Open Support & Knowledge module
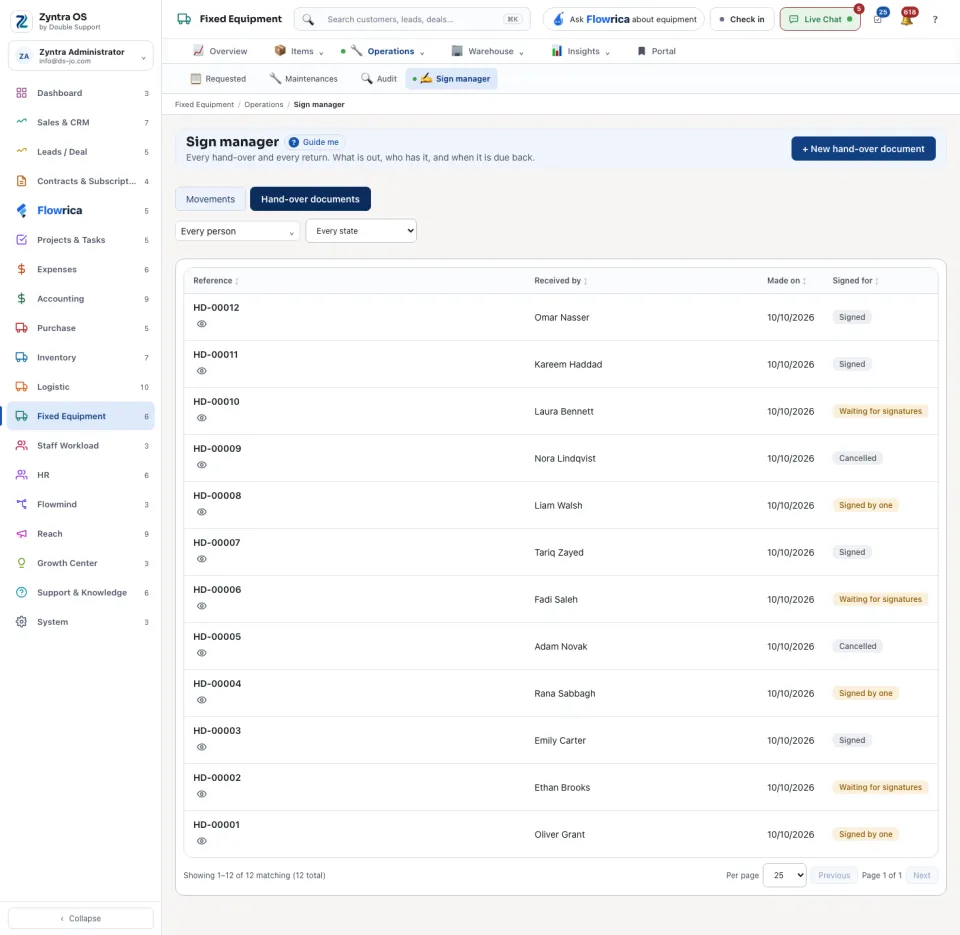The height and width of the screenshot is (935, 960). click(x=80, y=593)
